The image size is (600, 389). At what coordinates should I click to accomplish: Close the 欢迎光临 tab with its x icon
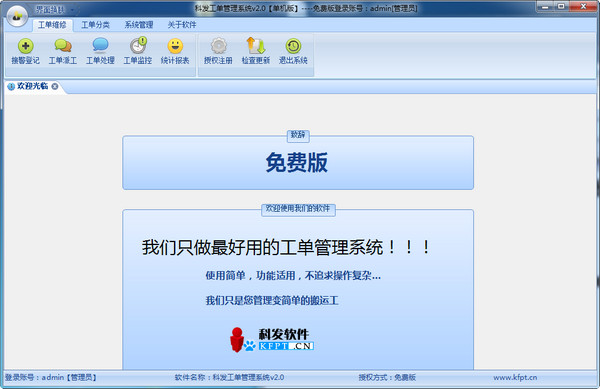point(55,86)
